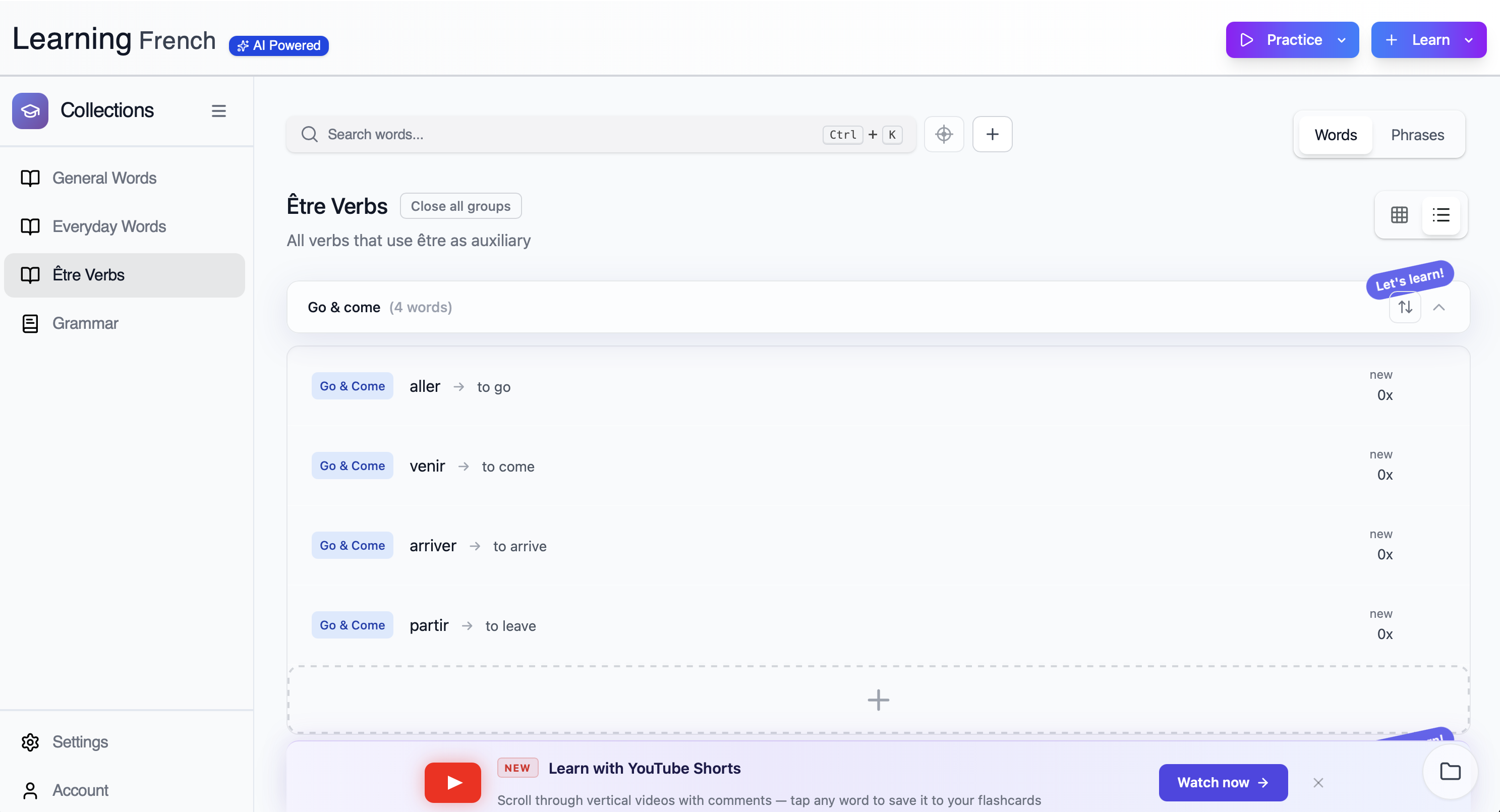Viewport: 1500px width, 812px height.
Task: Open Grammar section
Action: (x=124, y=323)
